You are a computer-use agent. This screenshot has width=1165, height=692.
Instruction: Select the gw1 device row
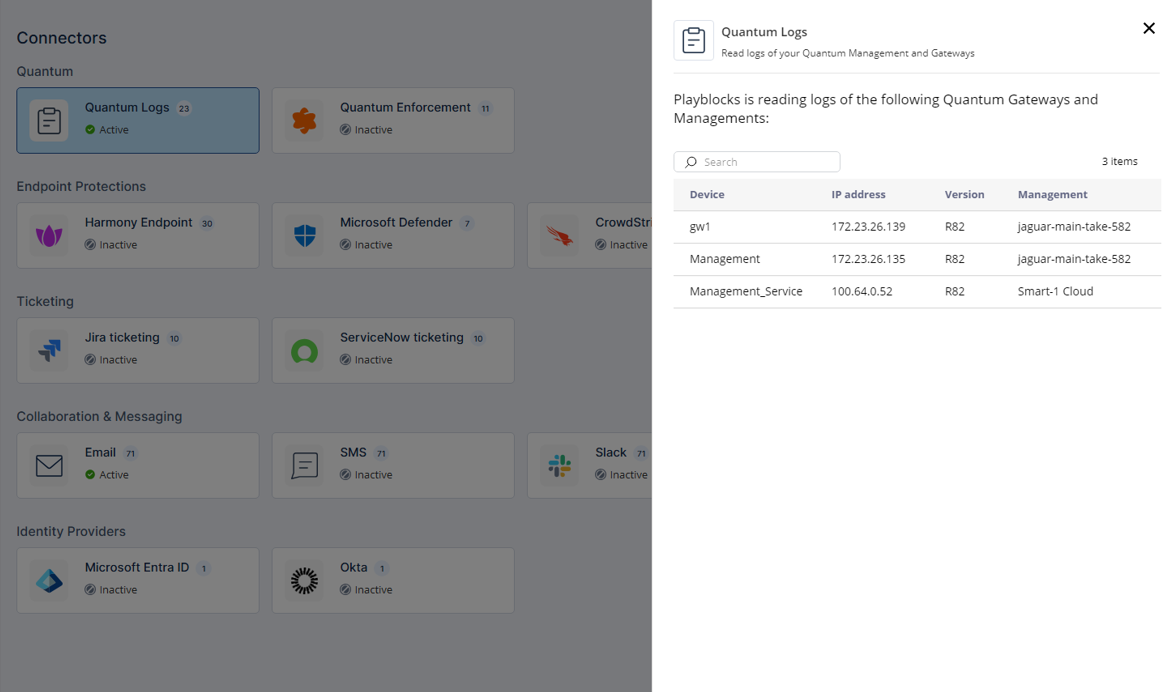pyautogui.click(x=917, y=227)
